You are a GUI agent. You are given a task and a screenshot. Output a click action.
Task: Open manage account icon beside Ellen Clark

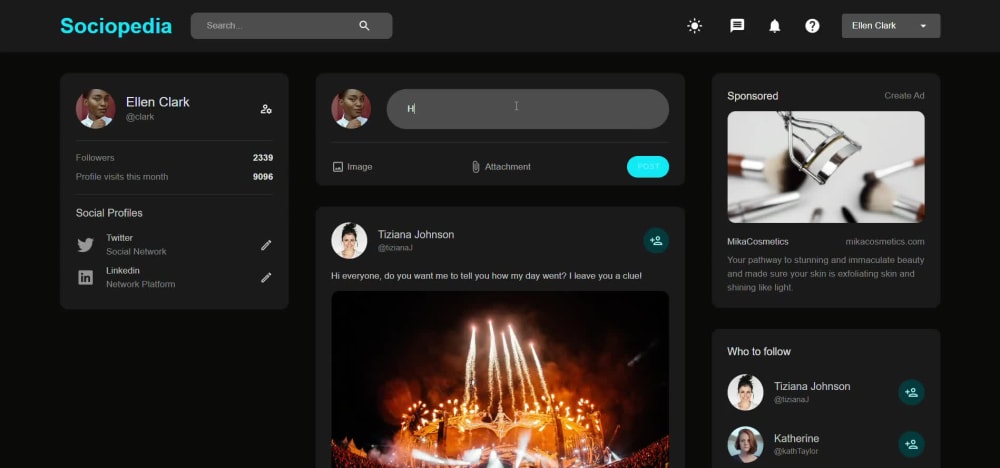(x=266, y=109)
